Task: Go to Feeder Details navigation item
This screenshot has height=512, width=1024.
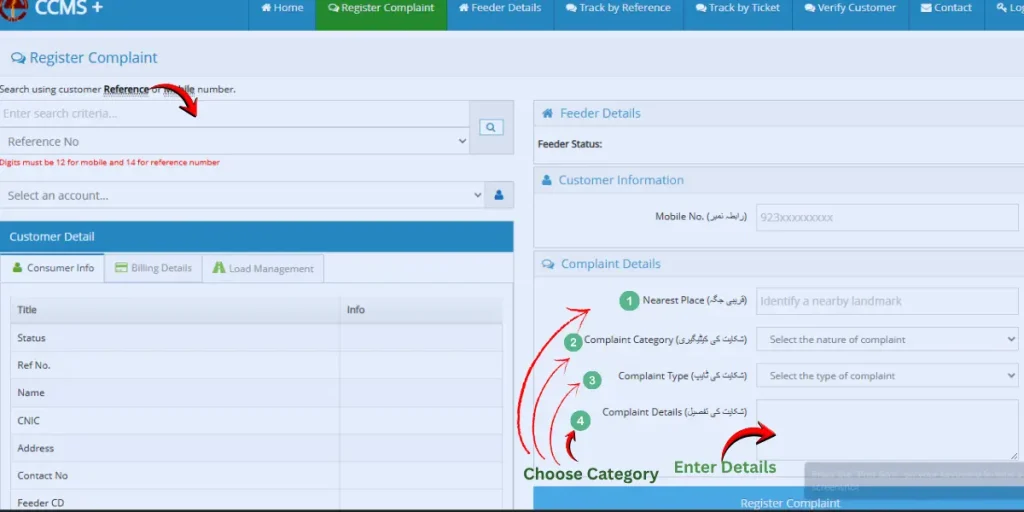Action: click(500, 8)
